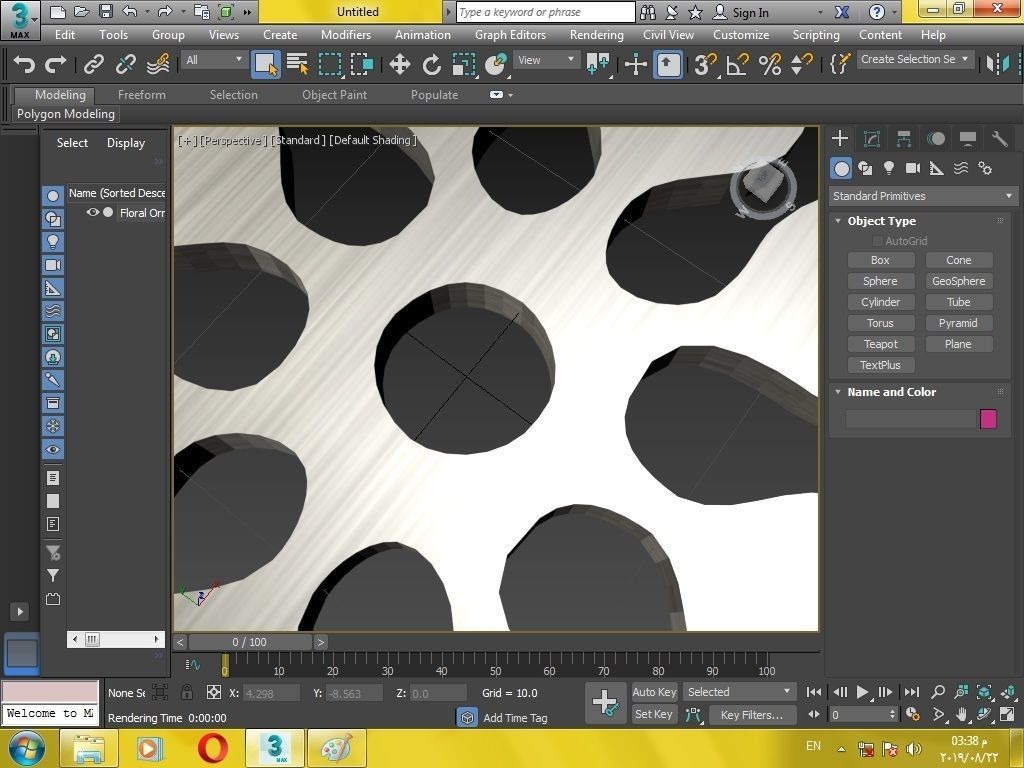This screenshot has height=768, width=1024.
Task: Switch to the Object Paint ribbon tab
Action: (334, 95)
